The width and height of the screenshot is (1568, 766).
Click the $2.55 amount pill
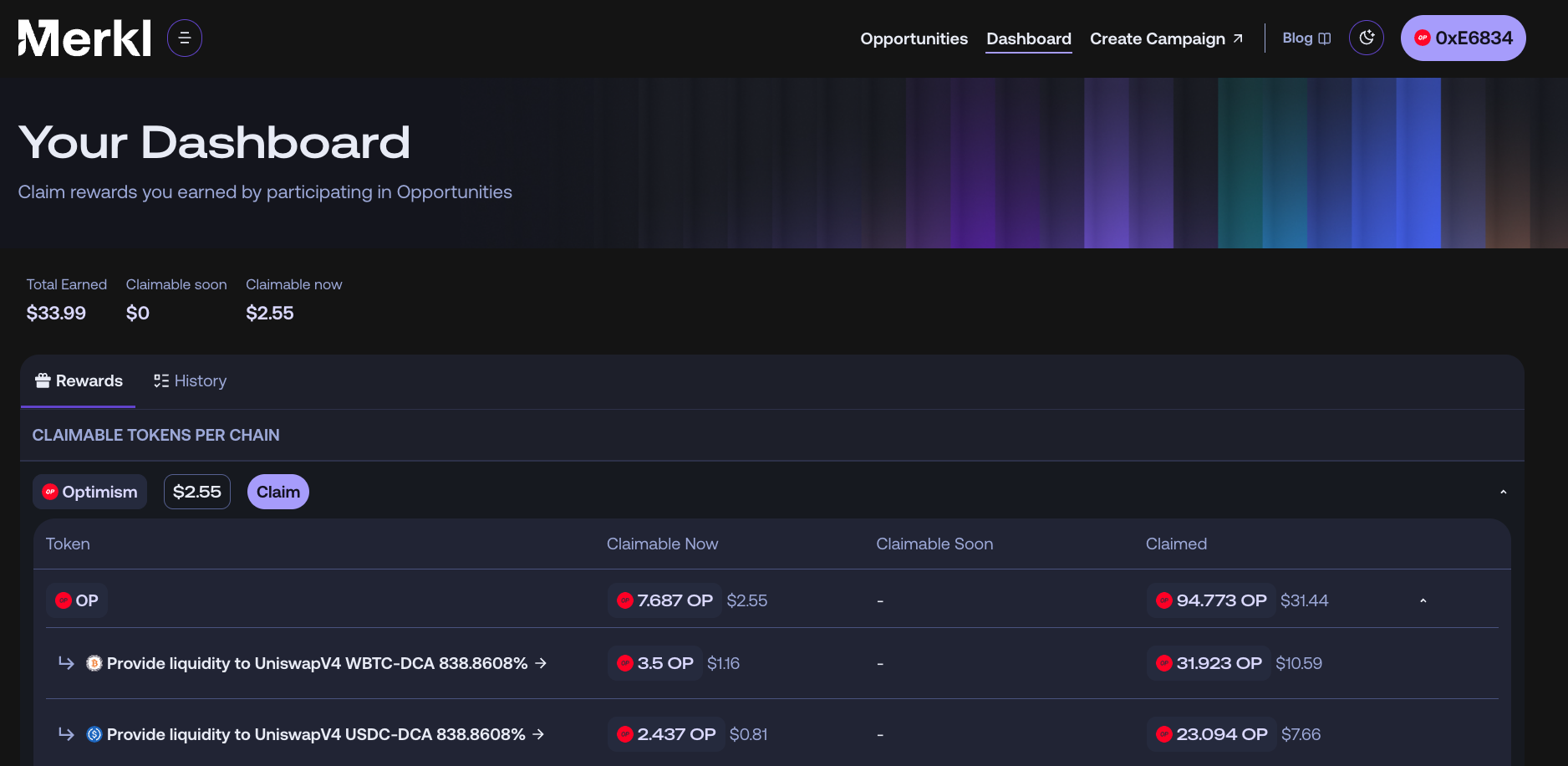click(x=196, y=492)
